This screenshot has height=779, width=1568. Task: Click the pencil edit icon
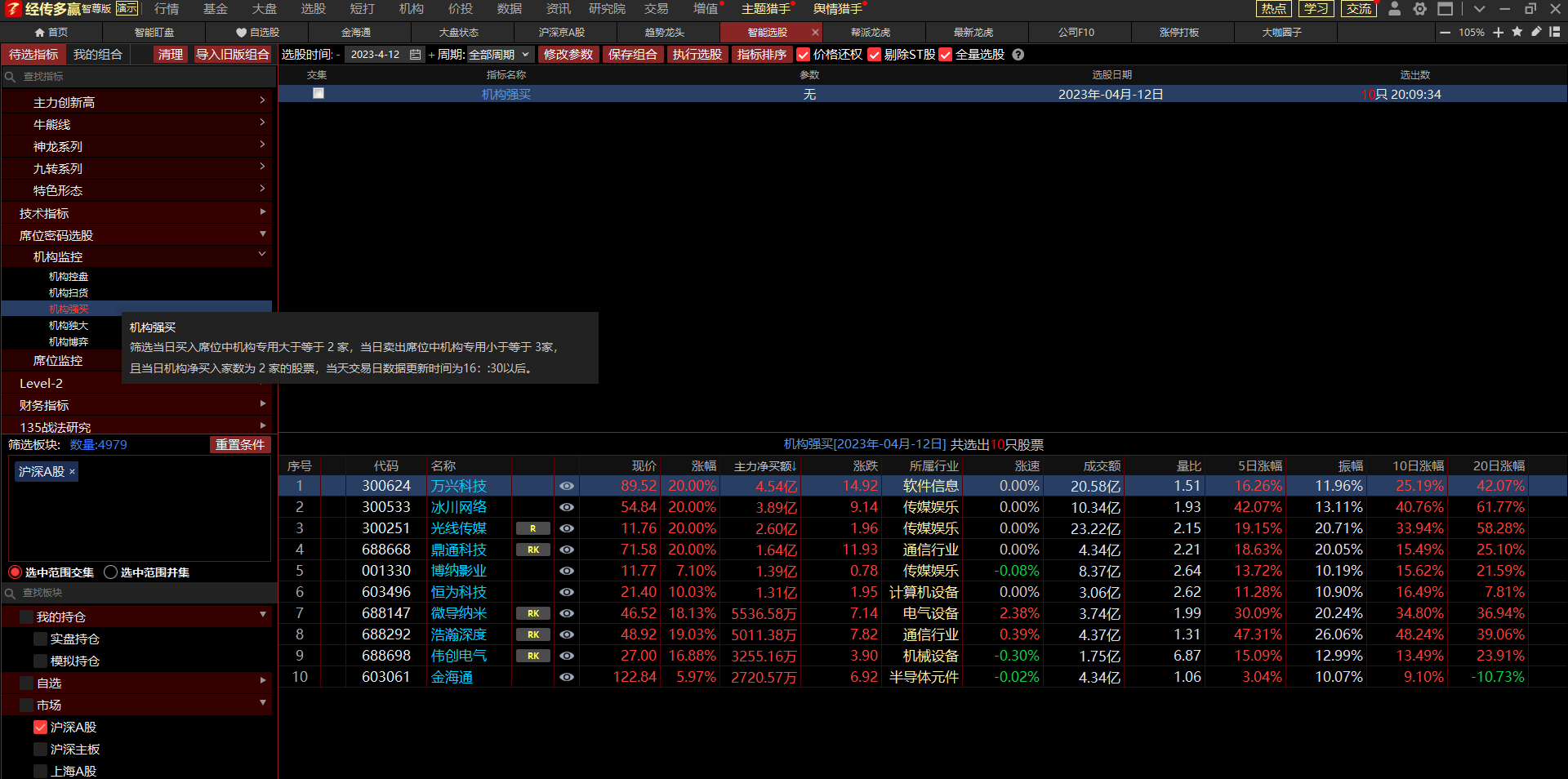click(1536, 32)
